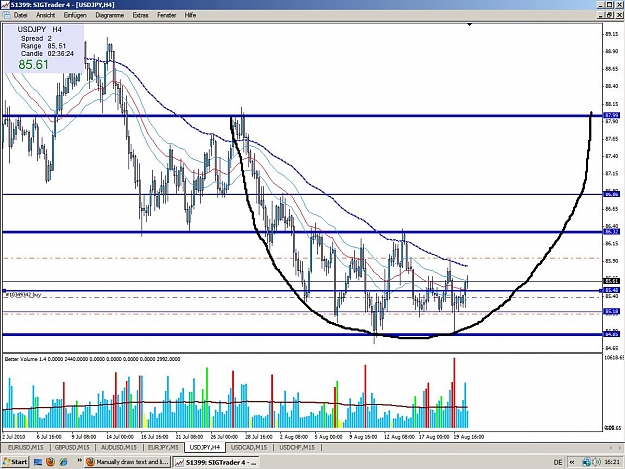625x469 pixels.
Task: Restore the inner chart window
Action: click(610, 15)
